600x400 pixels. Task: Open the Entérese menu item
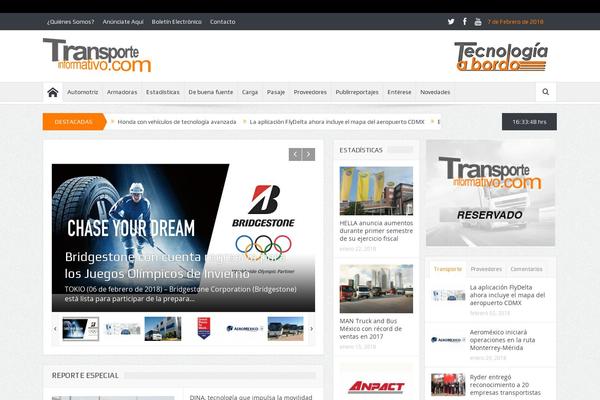399,92
